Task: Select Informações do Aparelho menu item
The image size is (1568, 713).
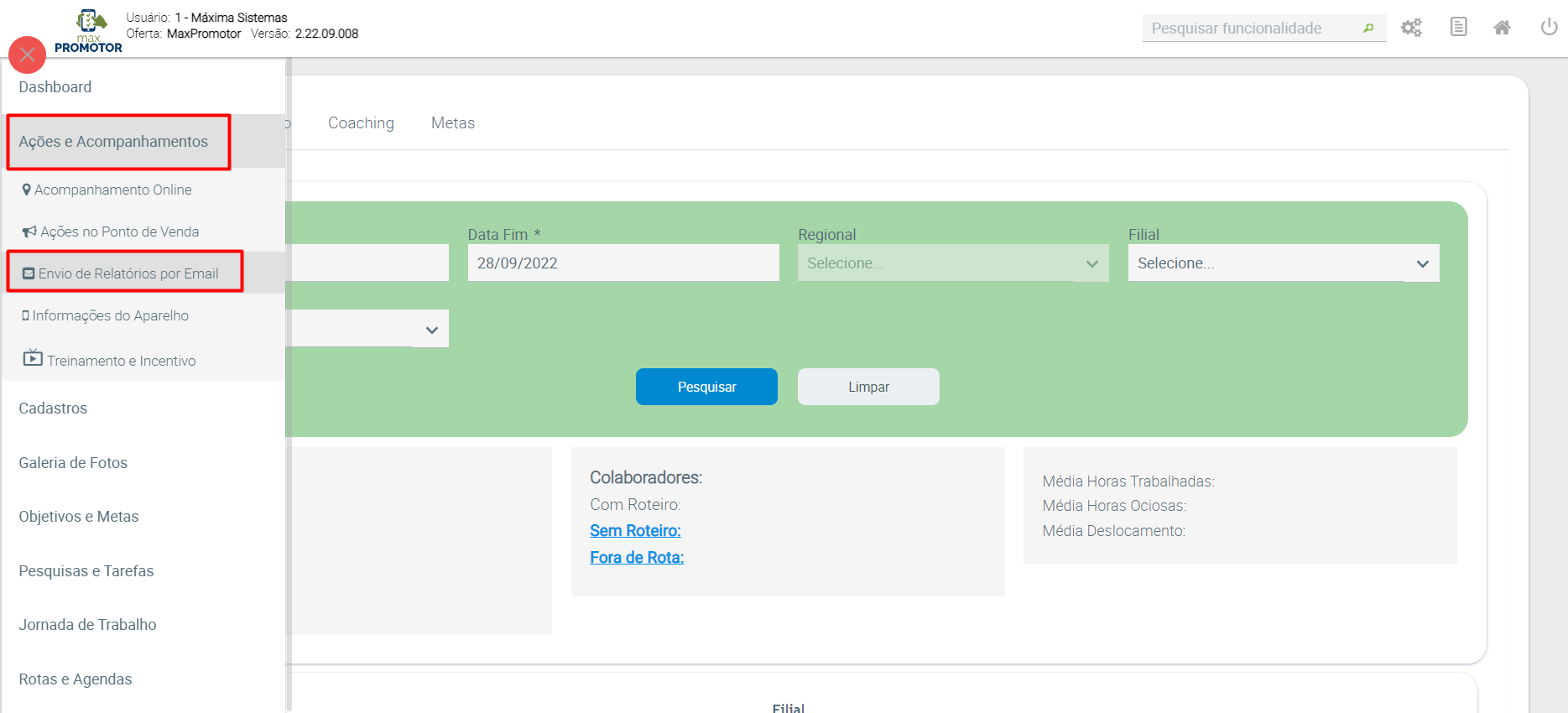Action: (x=111, y=315)
